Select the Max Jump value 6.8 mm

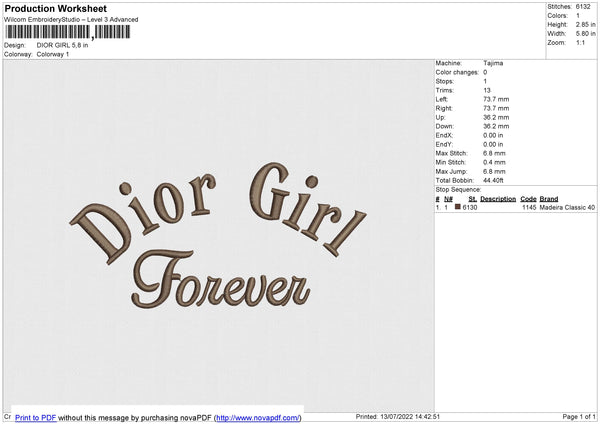click(x=494, y=172)
